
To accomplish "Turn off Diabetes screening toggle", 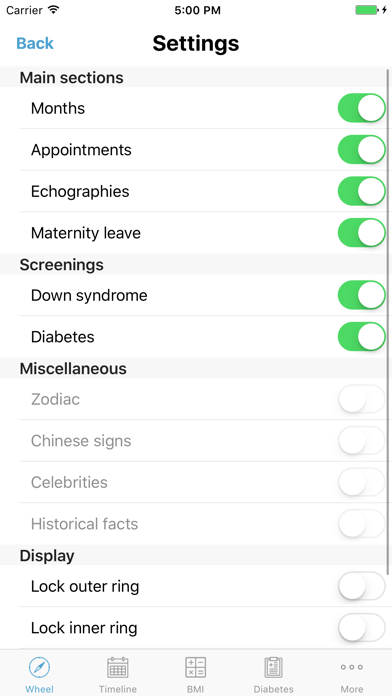I will point(361,336).
